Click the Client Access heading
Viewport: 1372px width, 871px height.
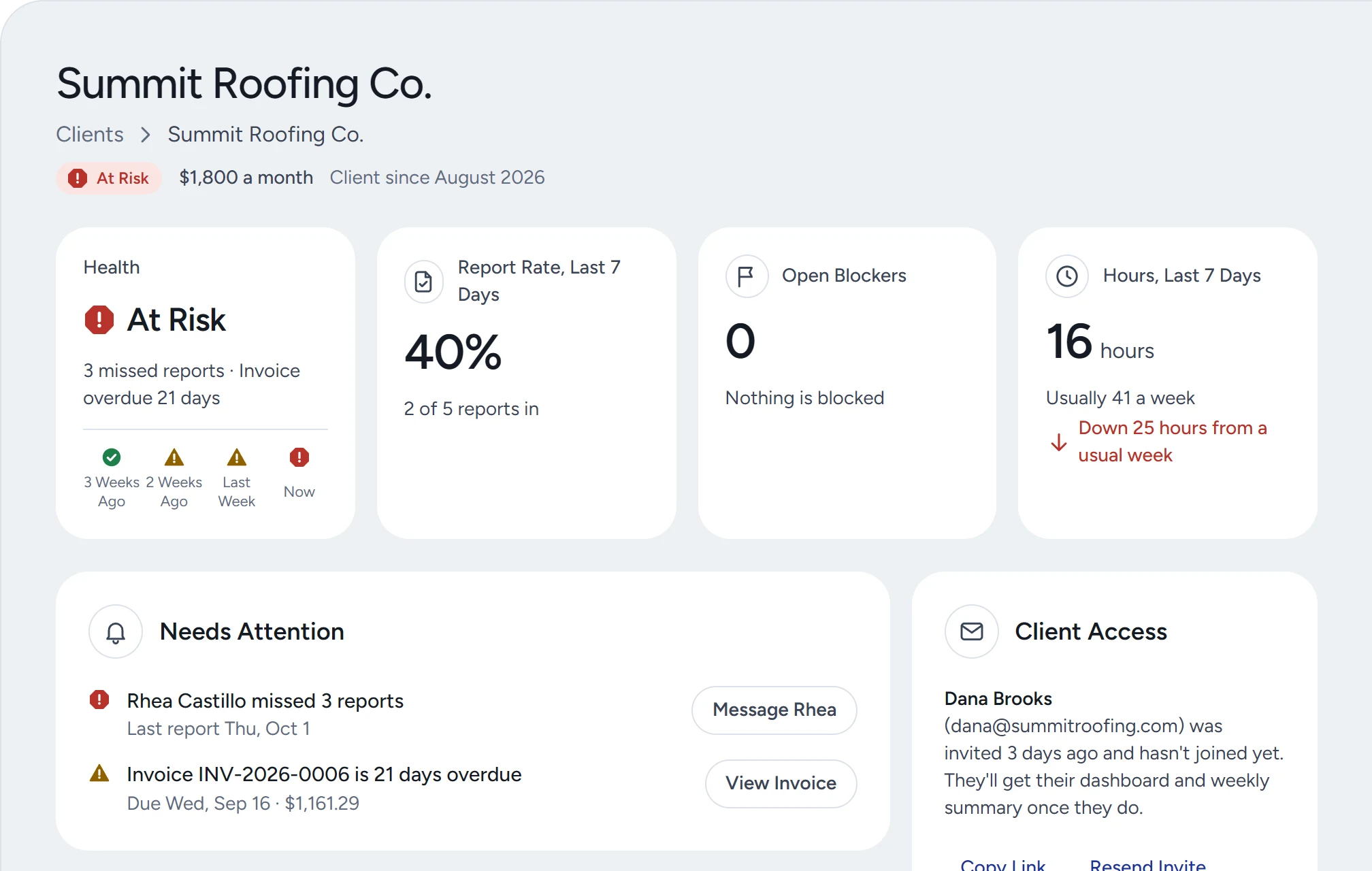(1091, 631)
